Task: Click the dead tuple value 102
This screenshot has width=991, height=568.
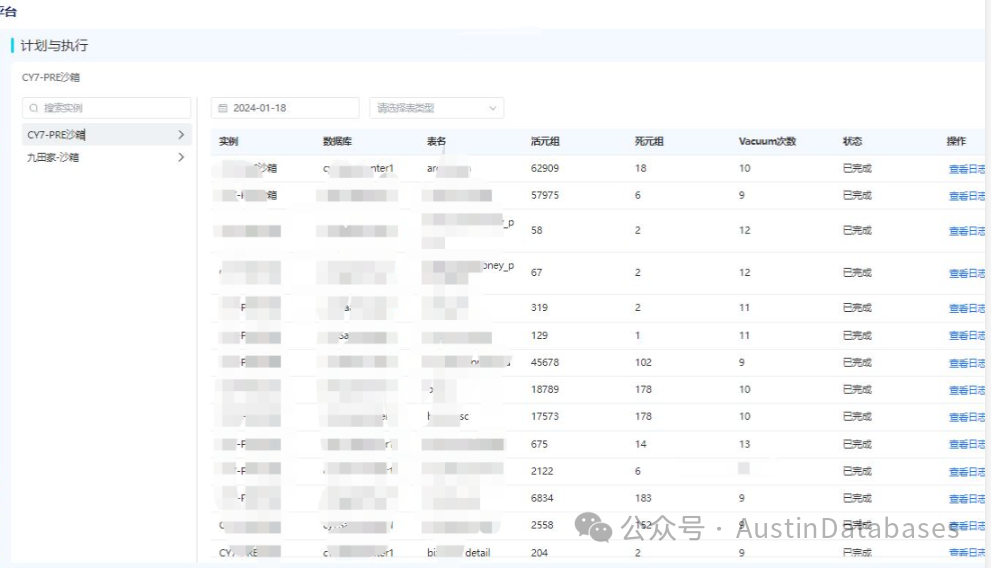Action: click(x=643, y=362)
